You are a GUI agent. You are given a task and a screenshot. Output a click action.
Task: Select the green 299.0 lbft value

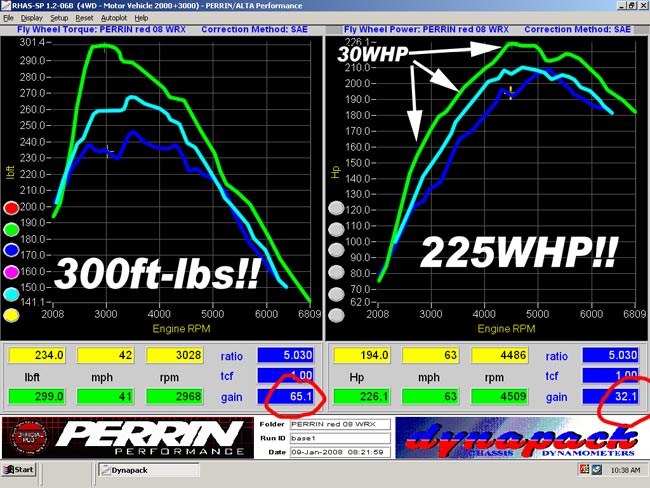pyautogui.click(x=36, y=396)
